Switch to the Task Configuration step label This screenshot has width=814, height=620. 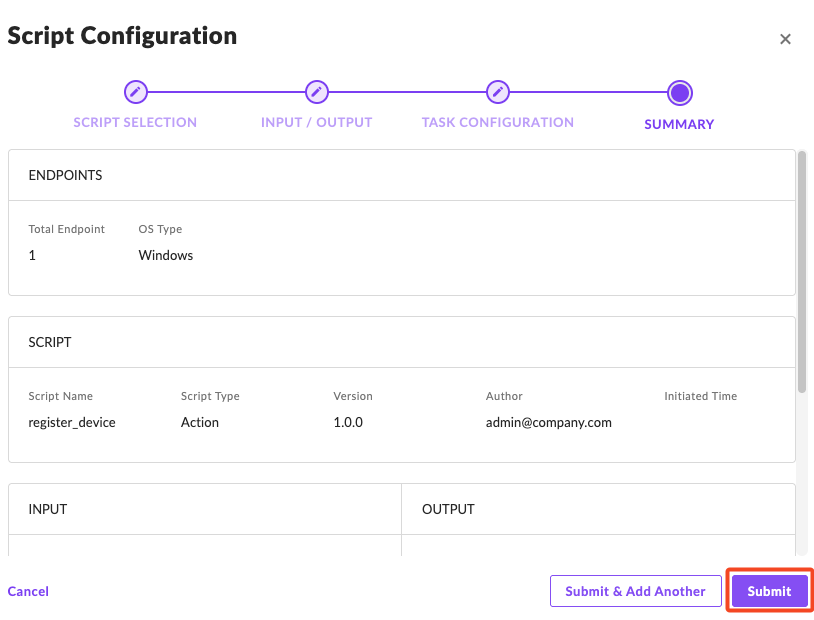click(x=498, y=123)
